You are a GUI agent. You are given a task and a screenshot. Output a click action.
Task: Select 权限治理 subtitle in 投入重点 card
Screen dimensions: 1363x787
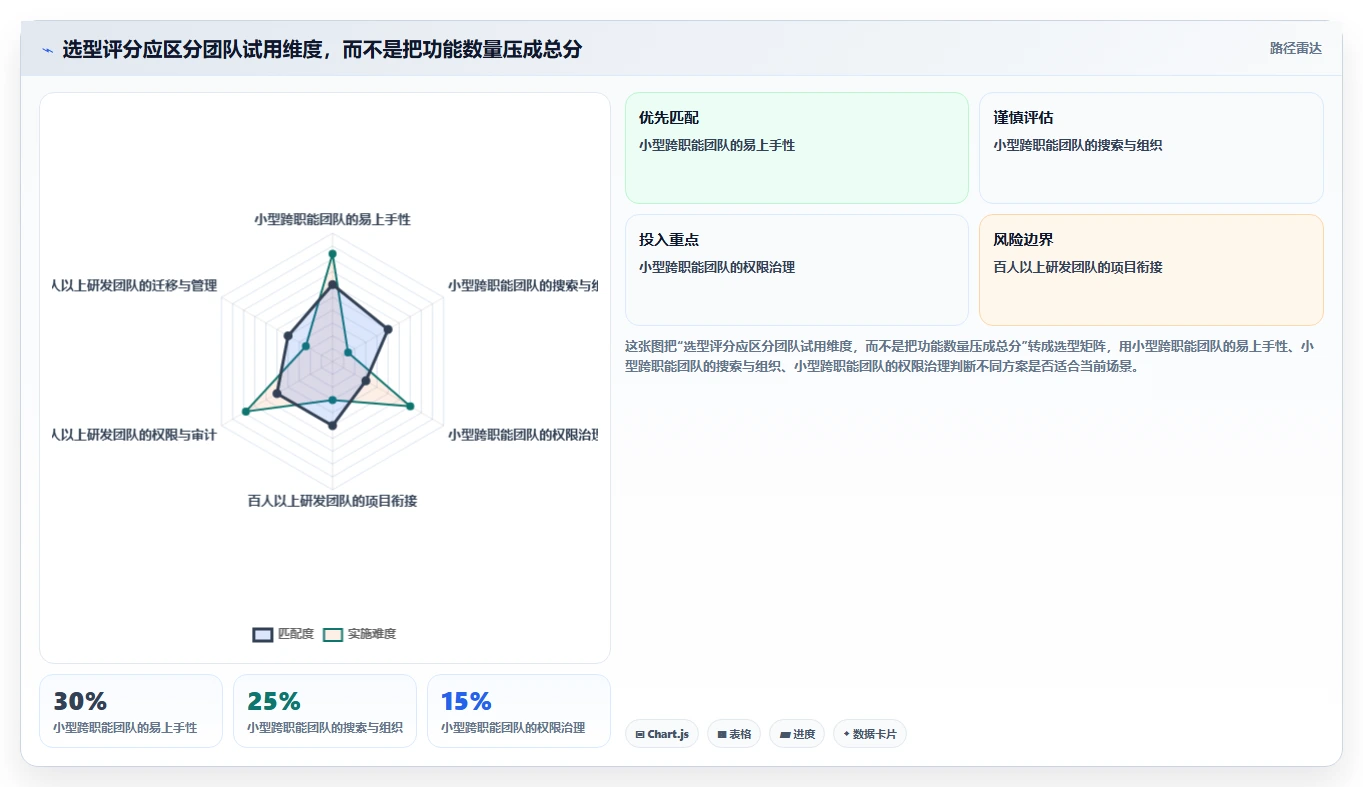(x=717, y=267)
